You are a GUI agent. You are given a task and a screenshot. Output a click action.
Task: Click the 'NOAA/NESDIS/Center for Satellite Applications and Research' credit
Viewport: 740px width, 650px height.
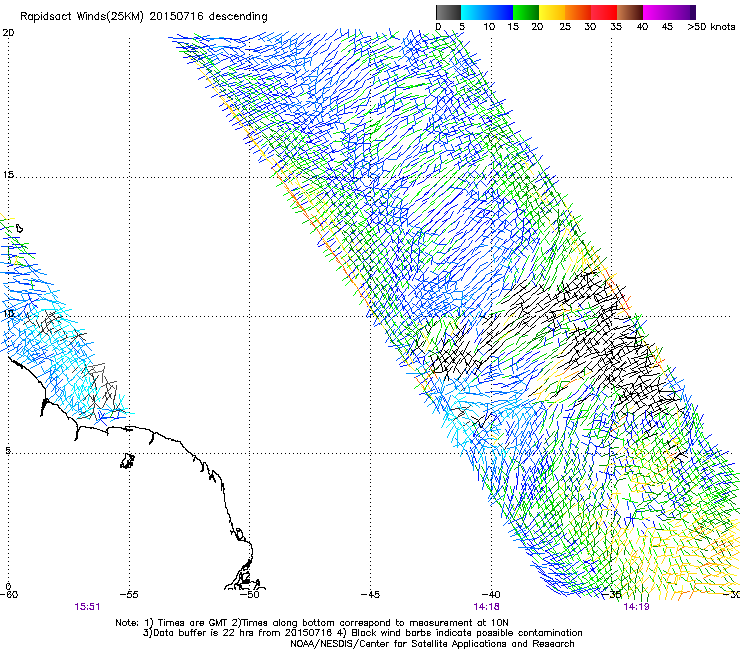click(x=432, y=644)
